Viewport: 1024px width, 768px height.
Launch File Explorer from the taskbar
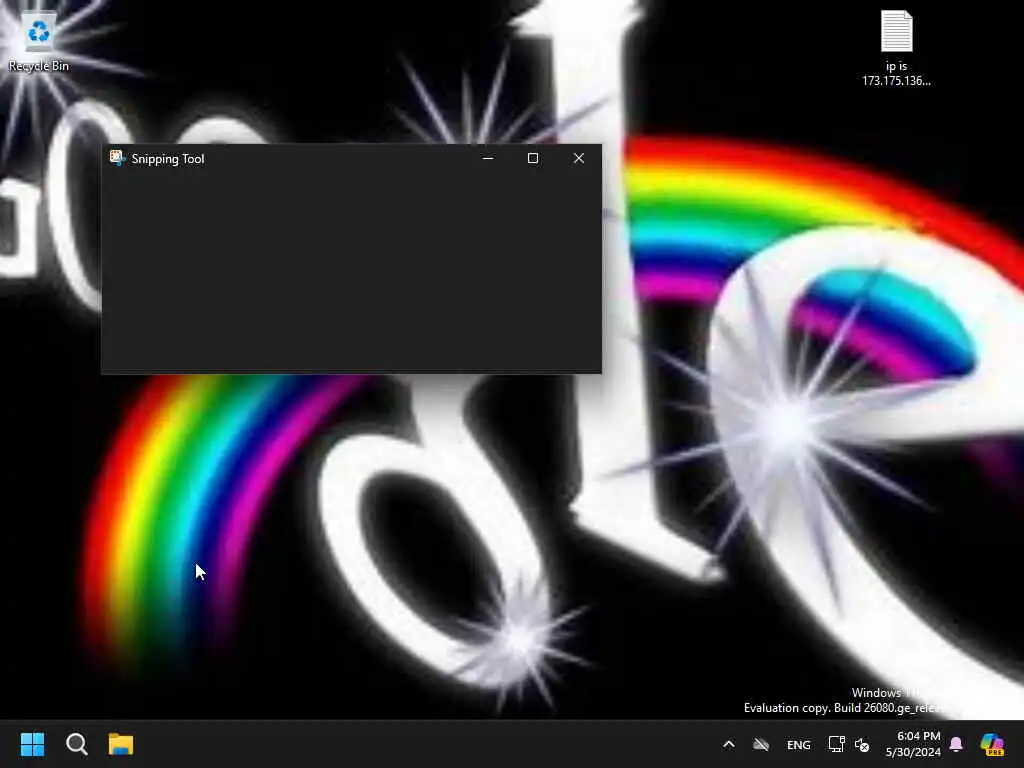(x=121, y=744)
